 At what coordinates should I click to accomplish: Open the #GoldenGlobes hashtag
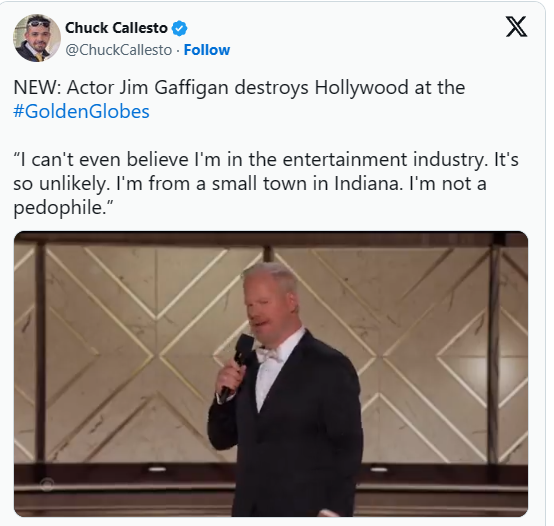click(81, 111)
